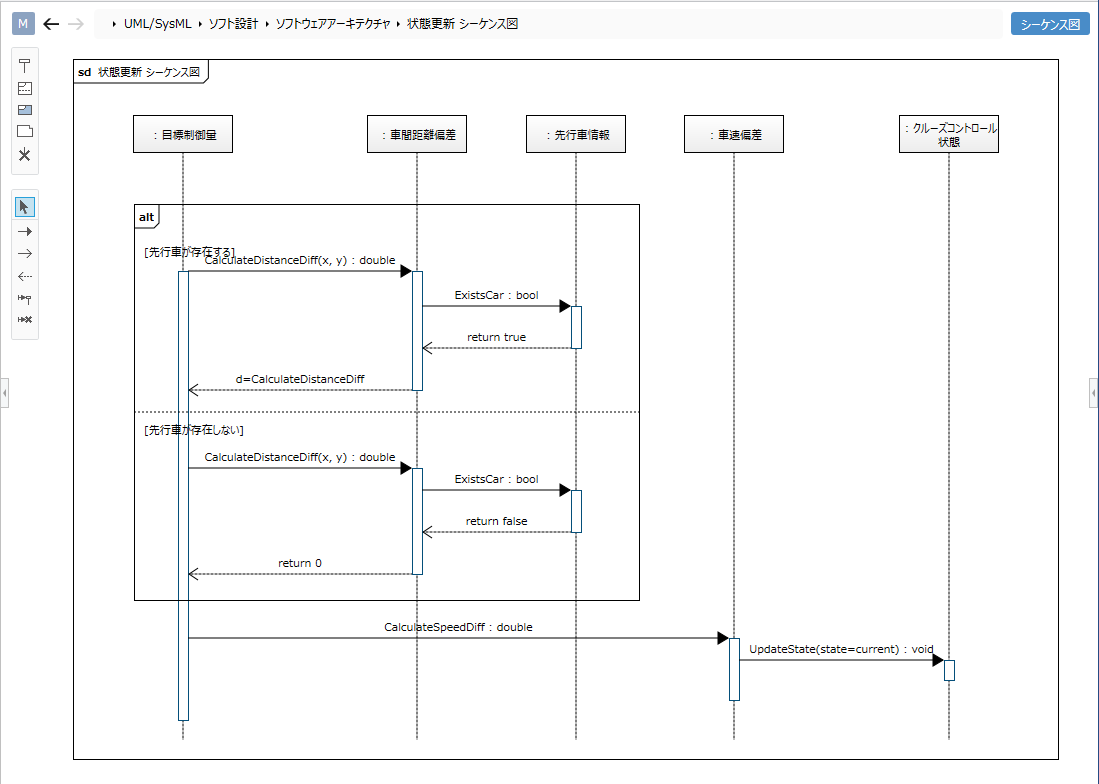Select the 車速偏差 lifeline head
This screenshot has width=1099, height=784.
[x=734, y=135]
